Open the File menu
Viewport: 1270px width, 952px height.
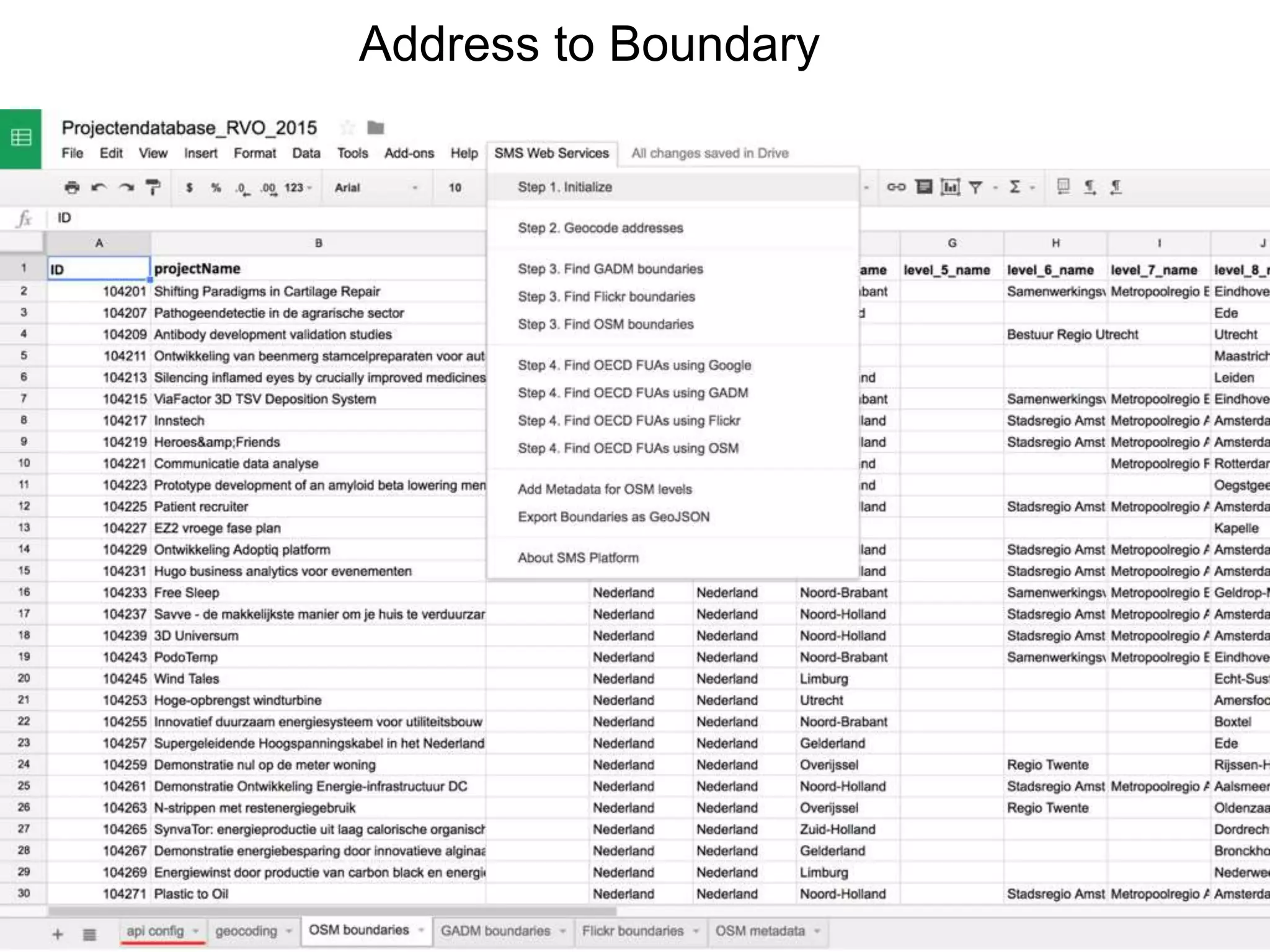72,153
